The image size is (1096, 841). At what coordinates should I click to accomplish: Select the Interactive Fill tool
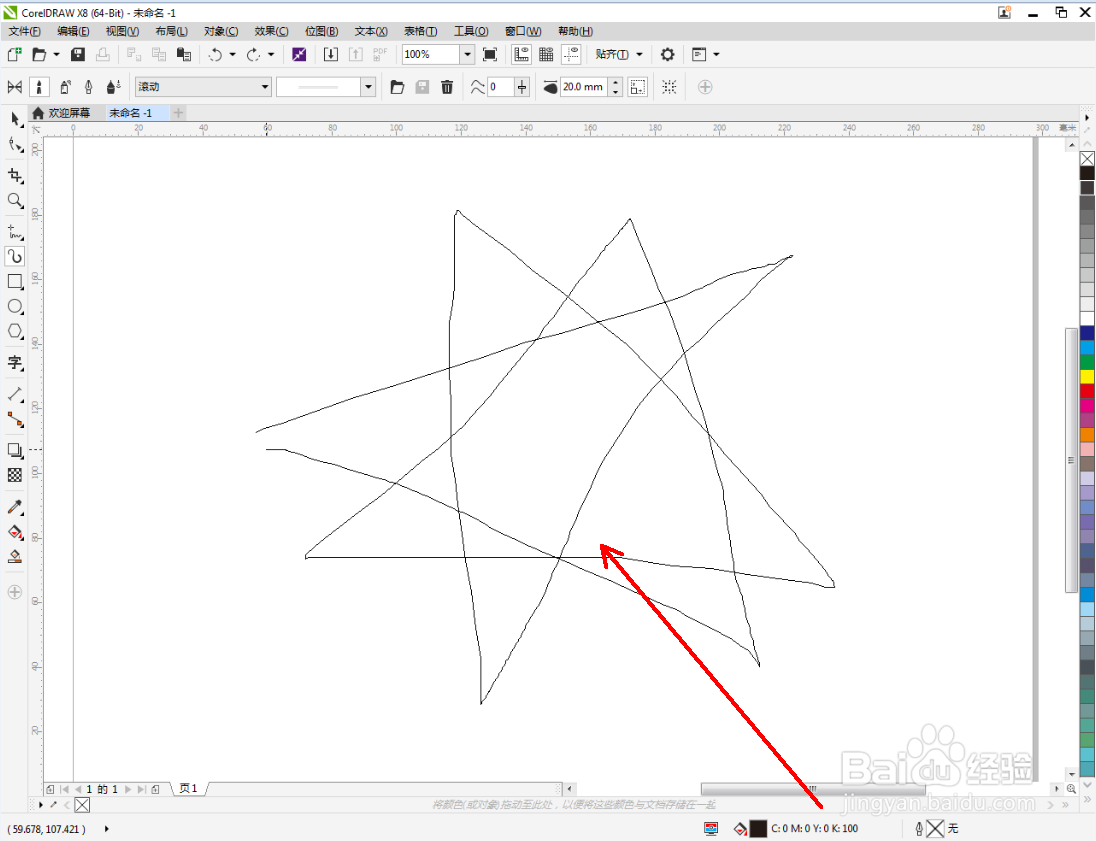coord(15,532)
